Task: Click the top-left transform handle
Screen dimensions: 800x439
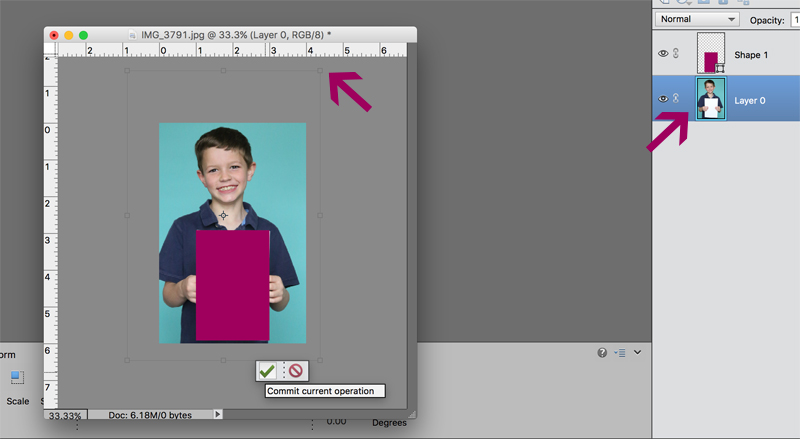Action: tap(127, 71)
